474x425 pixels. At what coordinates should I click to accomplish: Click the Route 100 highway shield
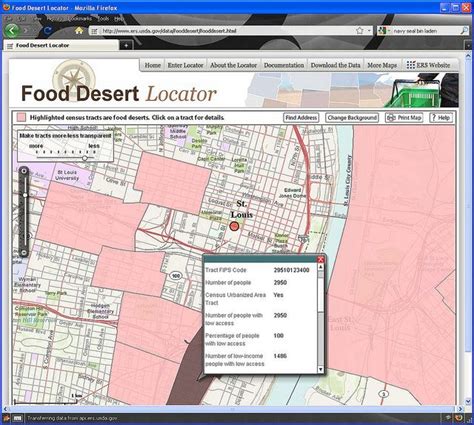[176, 276]
